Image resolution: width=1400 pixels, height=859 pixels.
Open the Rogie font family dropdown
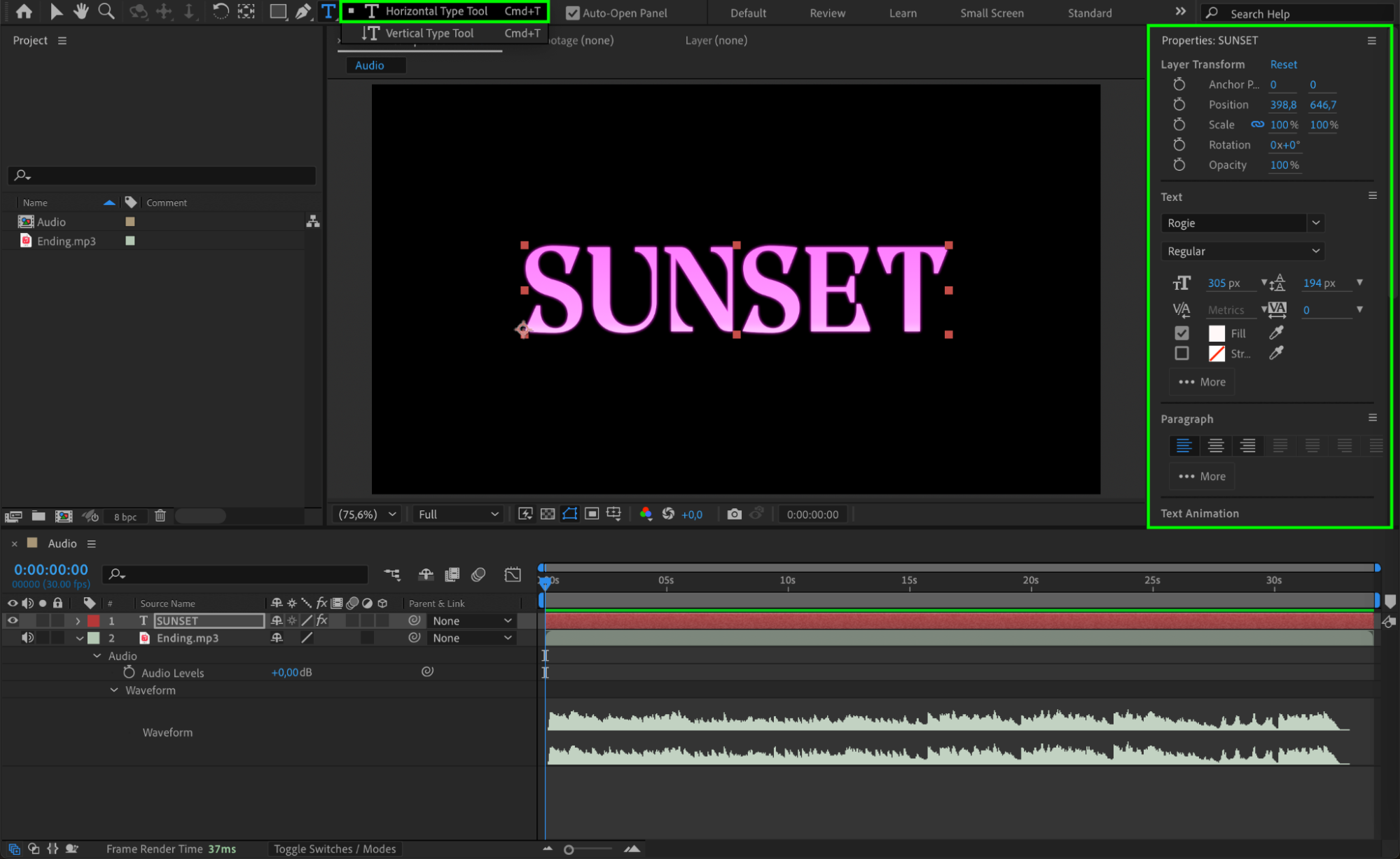1315,223
